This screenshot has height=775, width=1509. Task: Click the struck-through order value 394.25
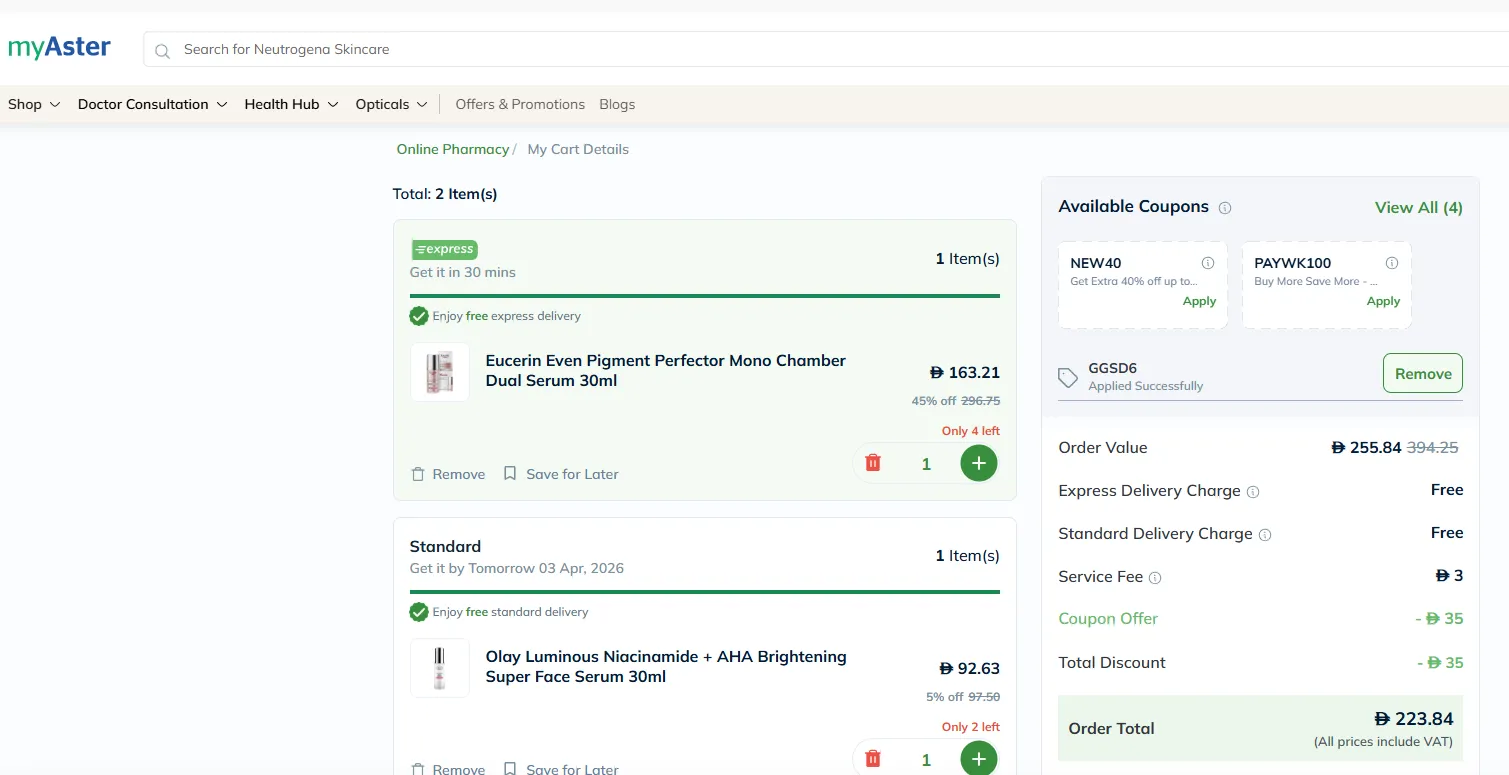point(1433,447)
